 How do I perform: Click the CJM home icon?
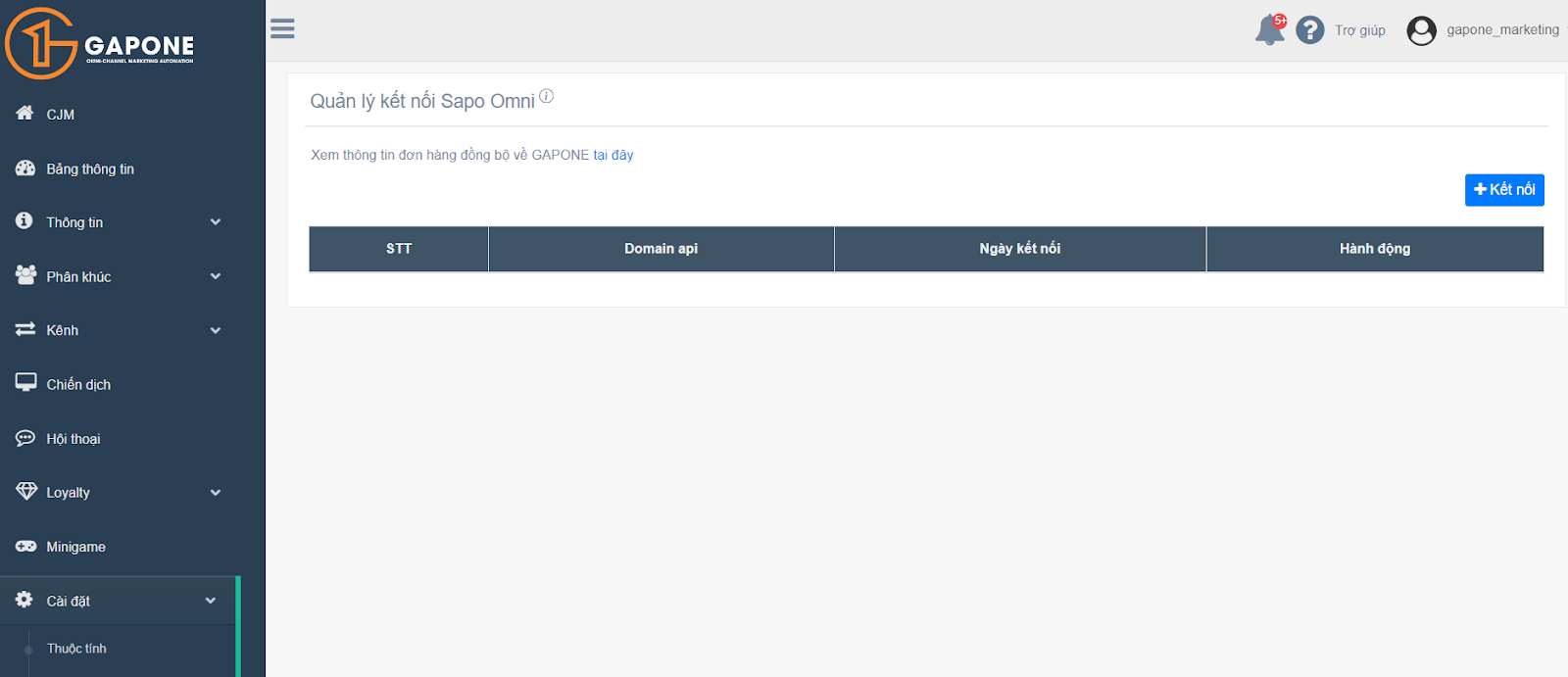[25, 113]
